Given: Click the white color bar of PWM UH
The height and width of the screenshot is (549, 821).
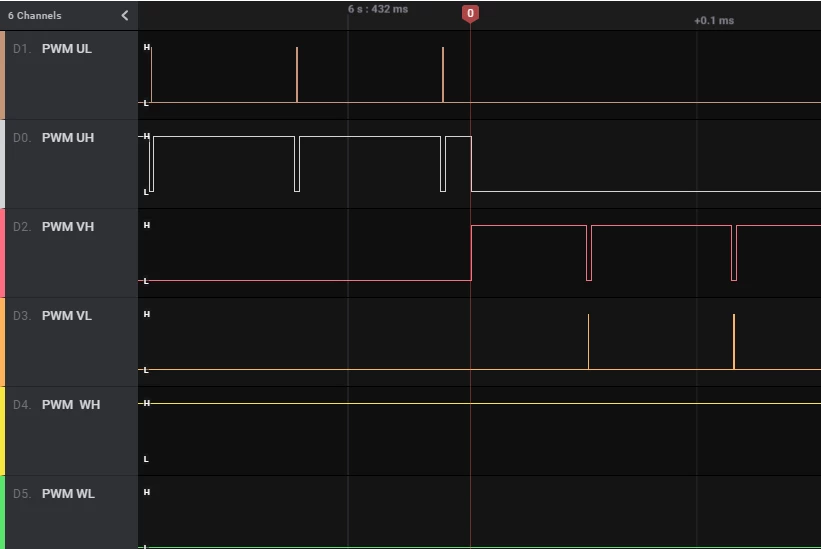Looking at the screenshot, I should click(3, 164).
